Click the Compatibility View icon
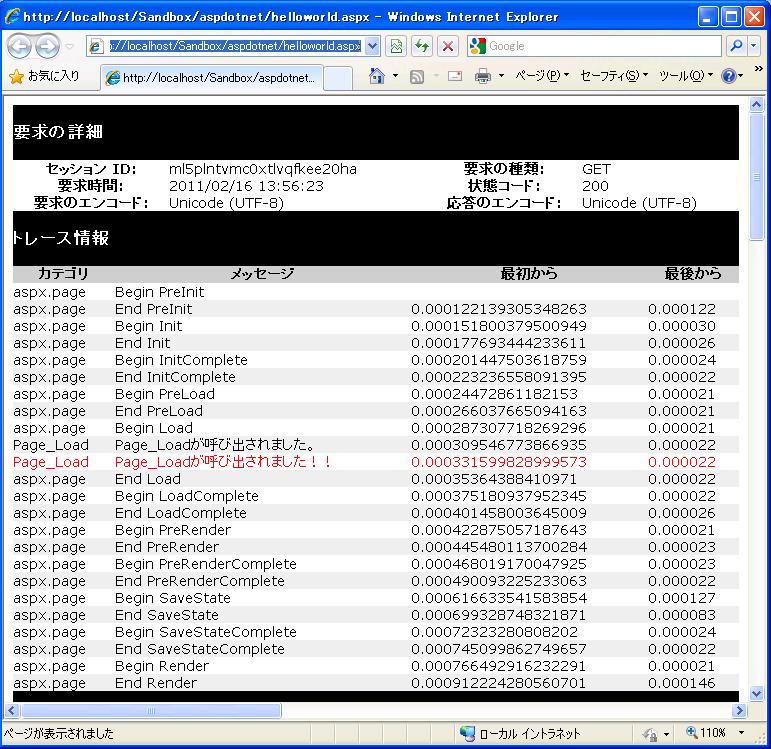This screenshot has width=771, height=749. (x=396, y=46)
